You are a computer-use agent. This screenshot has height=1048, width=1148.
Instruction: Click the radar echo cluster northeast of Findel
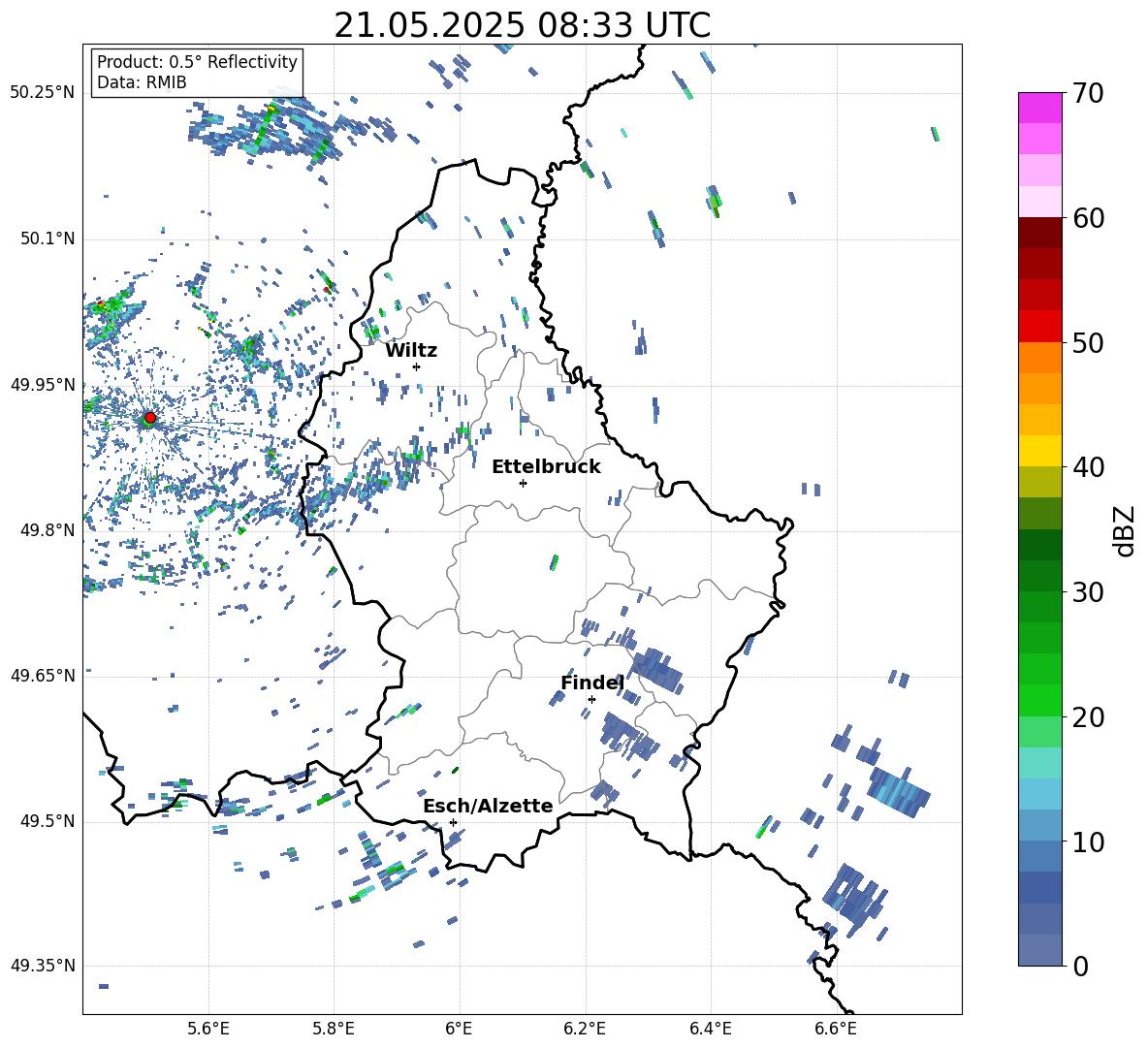coord(657,670)
